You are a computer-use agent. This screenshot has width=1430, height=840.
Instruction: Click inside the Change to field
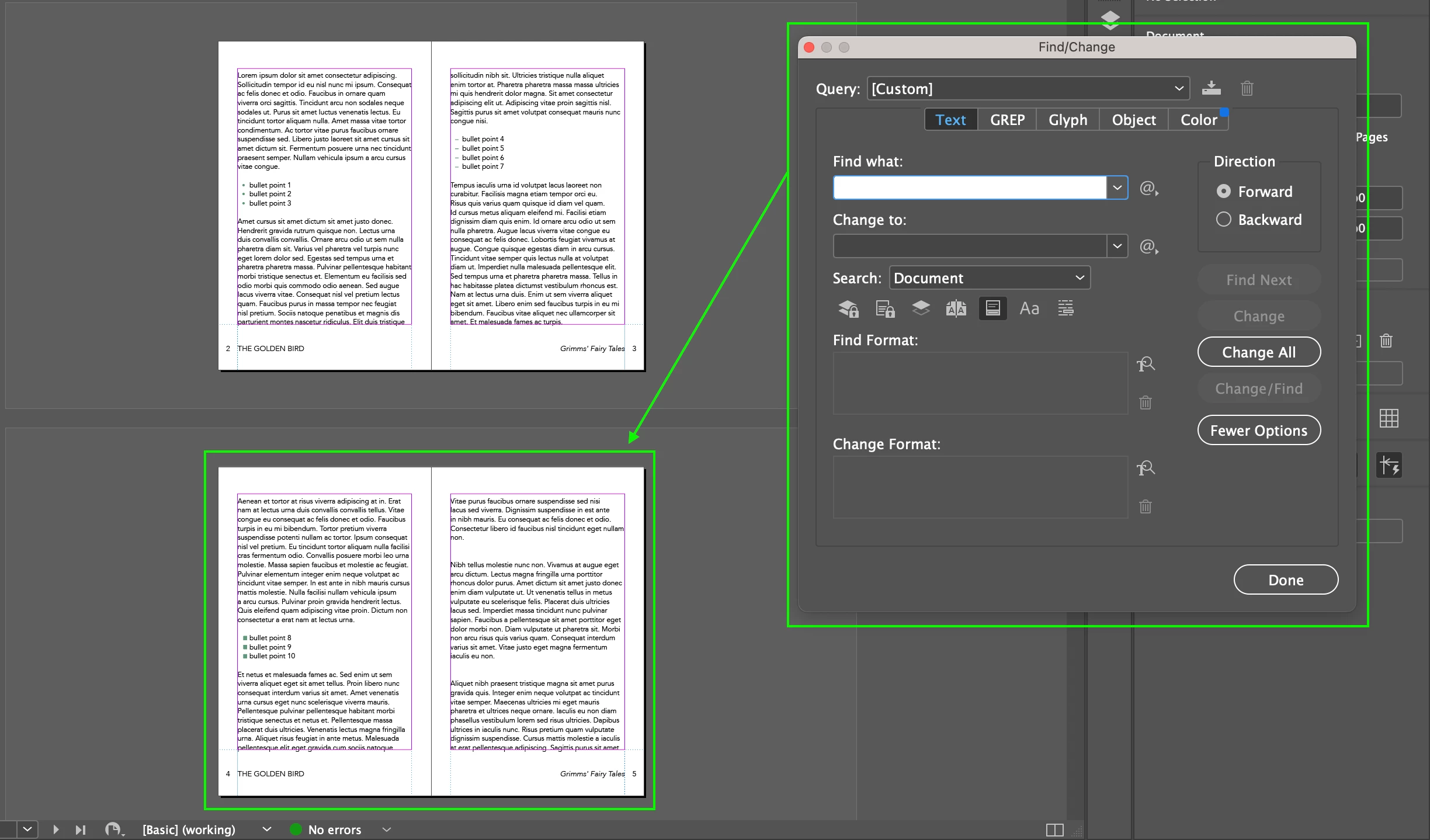pos(970,247)
